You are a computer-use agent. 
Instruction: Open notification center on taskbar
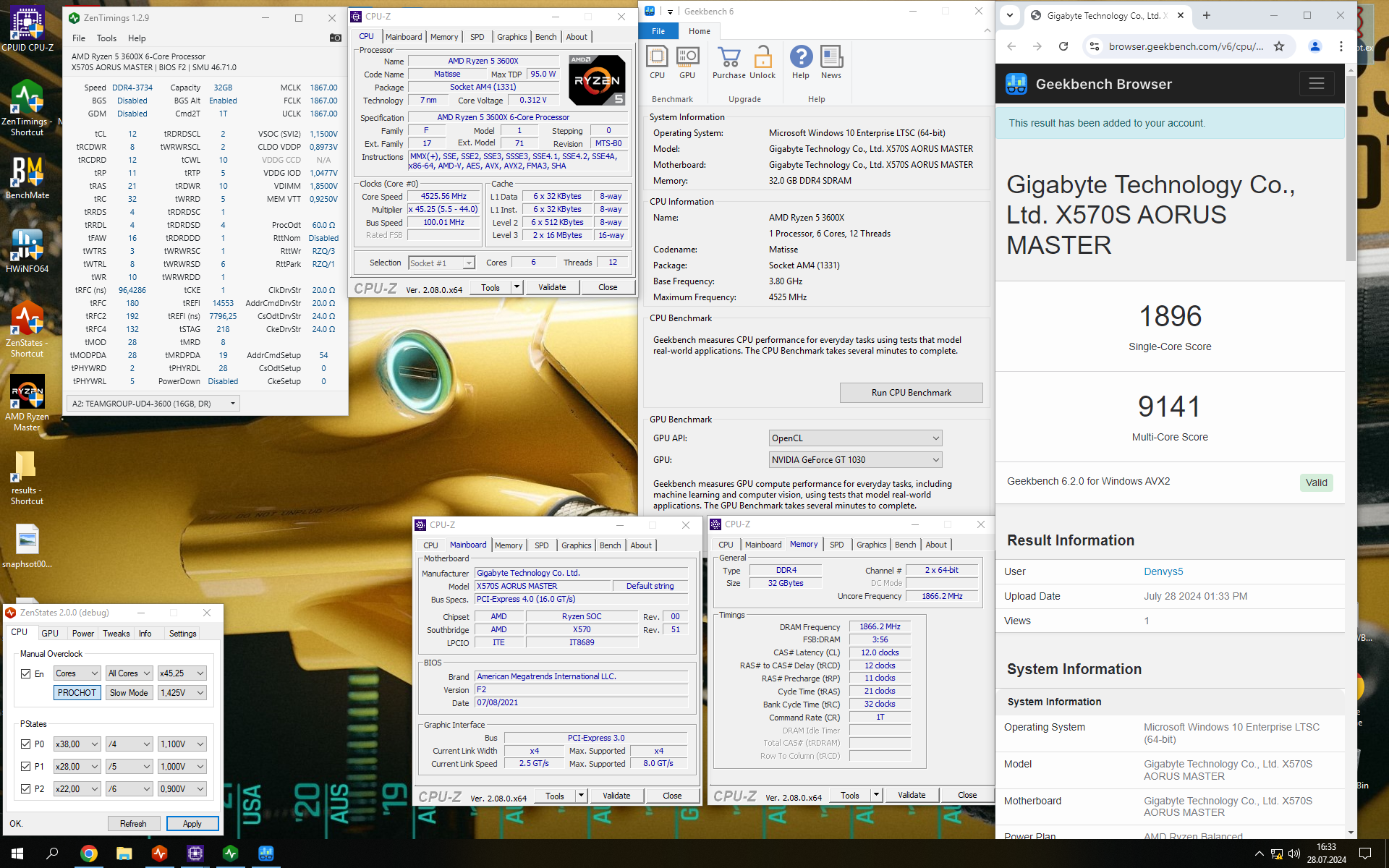(x=1365, y=854)
